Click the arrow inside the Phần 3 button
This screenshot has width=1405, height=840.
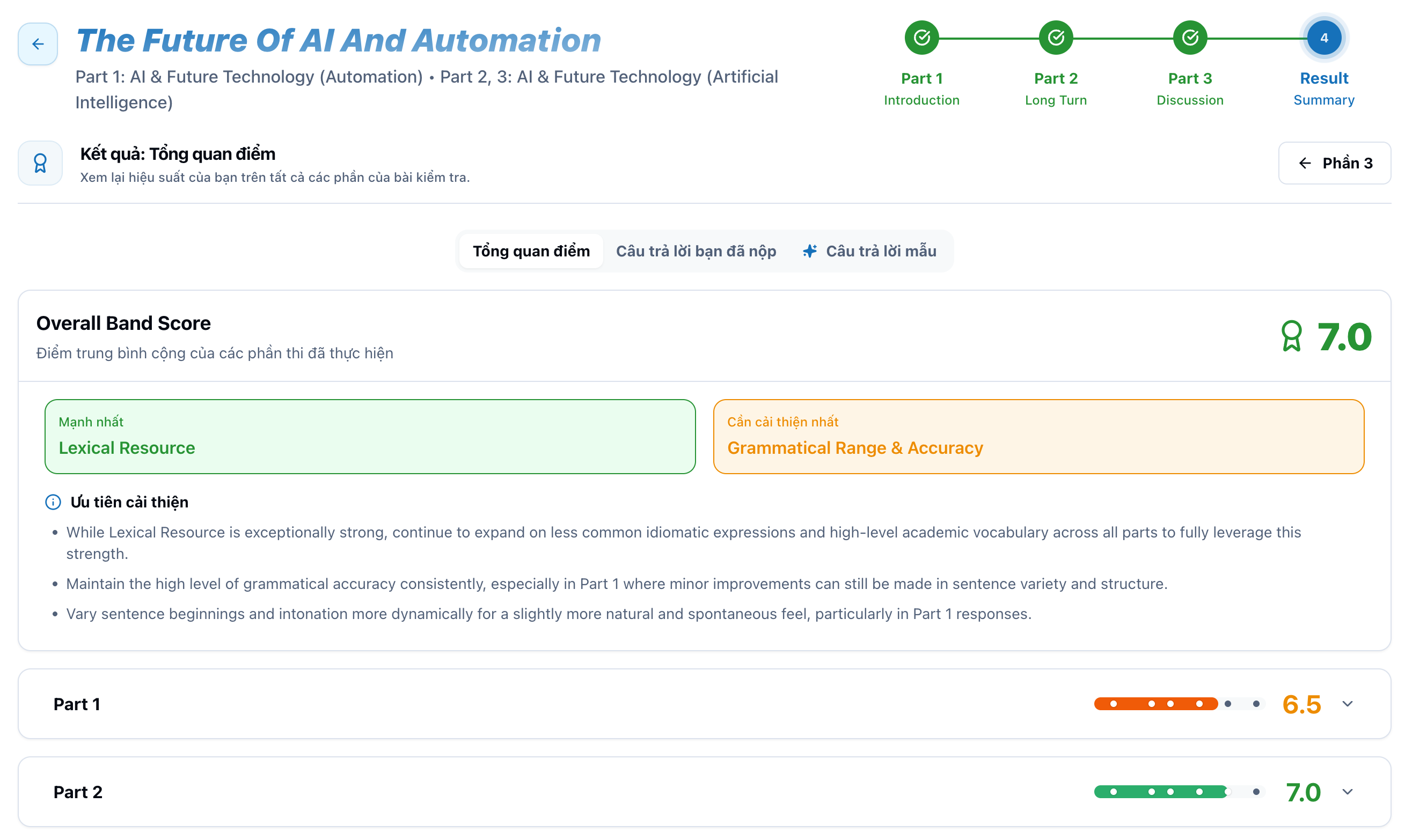click(x=1305, y=163)
